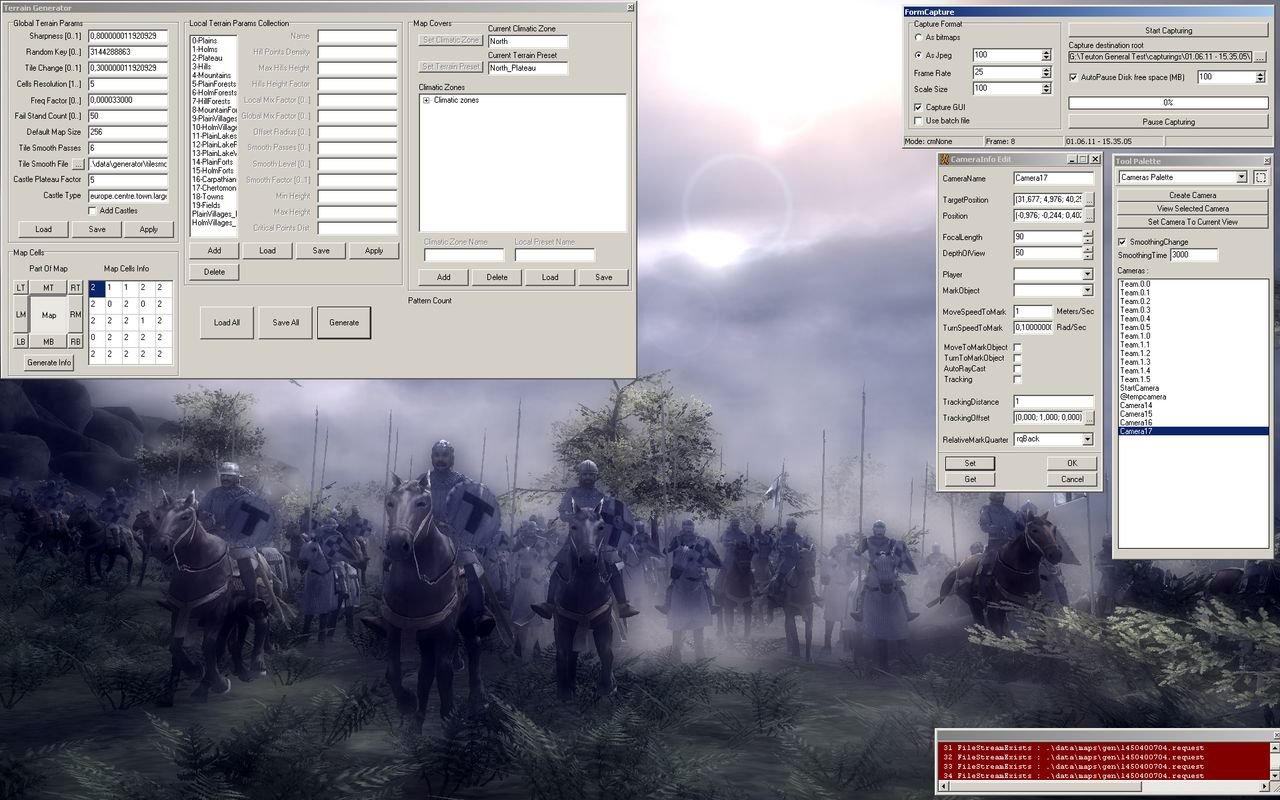The height and width of the screenshot is (800, 1280).
Task: Click the Tile Smooth File browse button
Action: pyautogui.click(x=78, y=164)
